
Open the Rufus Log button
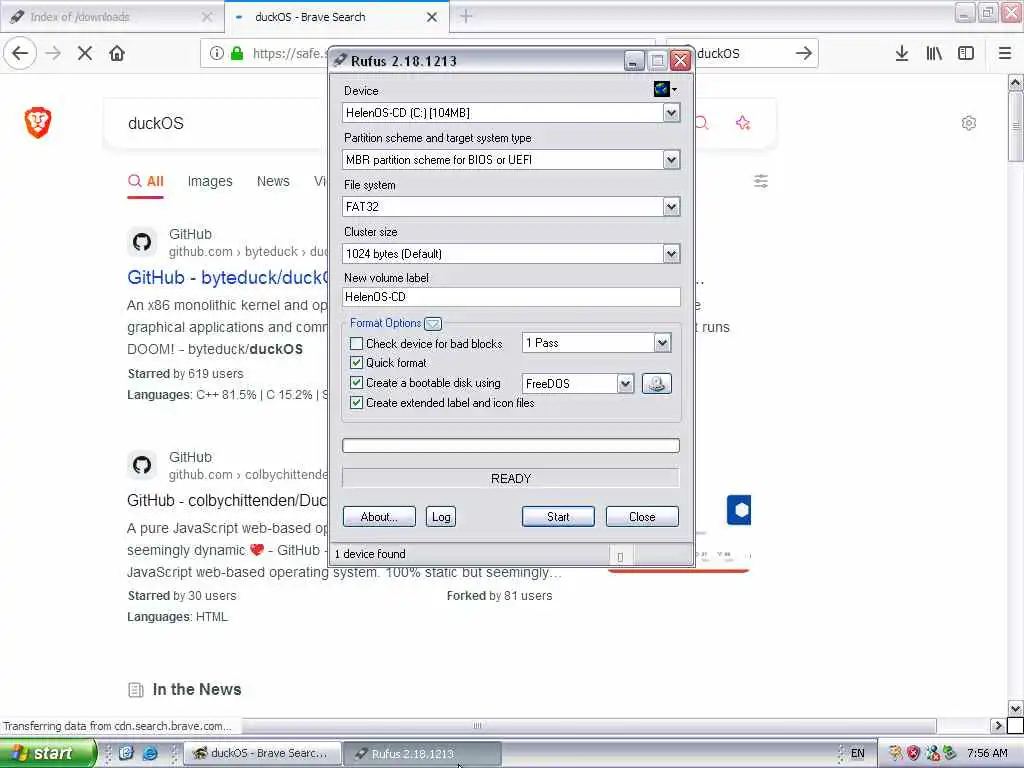(441, 517)
